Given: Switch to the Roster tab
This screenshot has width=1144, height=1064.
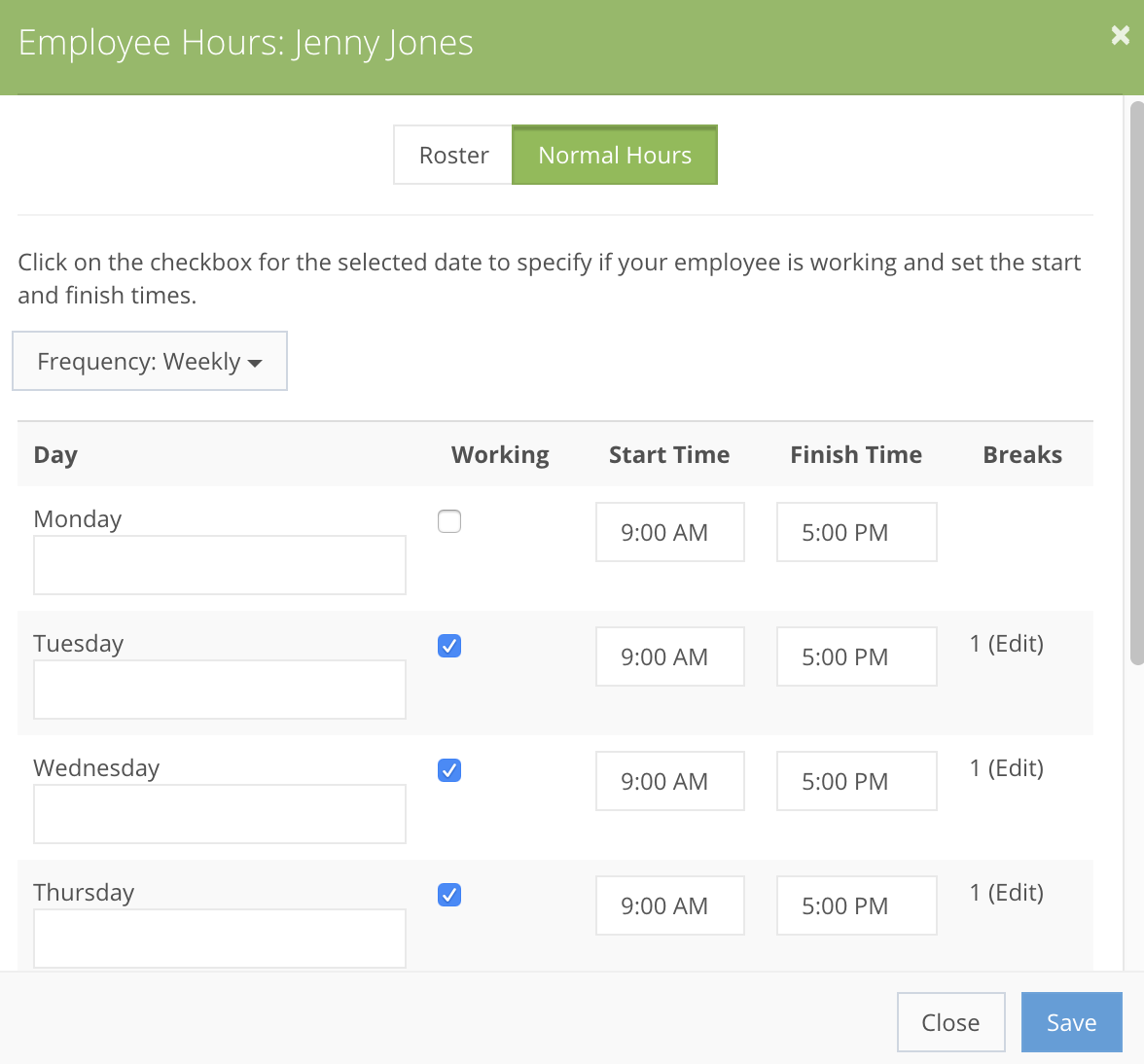Looking at the screenshot, I should [453, 156].
